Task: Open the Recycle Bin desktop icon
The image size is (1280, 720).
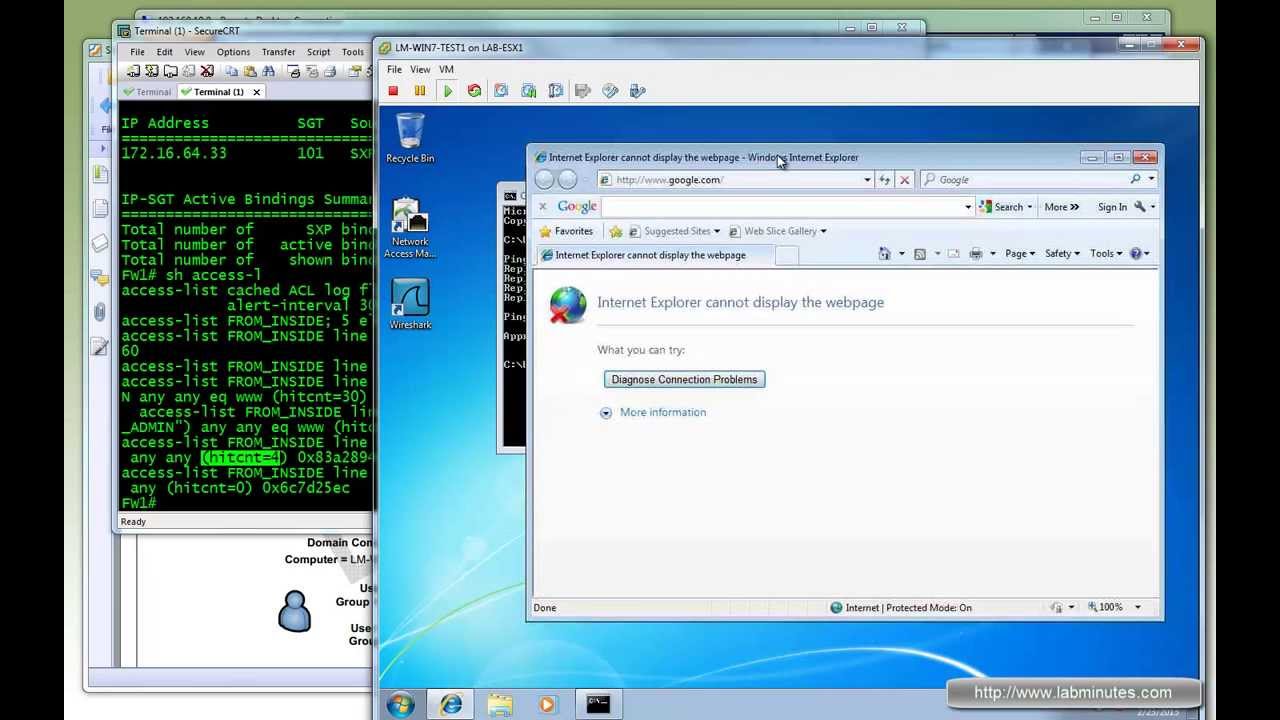Action: pos(410,138)
